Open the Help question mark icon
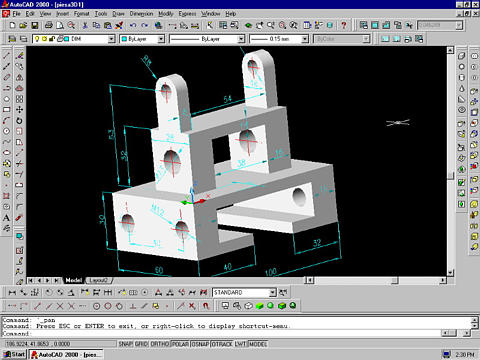Image resolution: width=480 pixels, height=360 pixels. (x=344, y=25)
